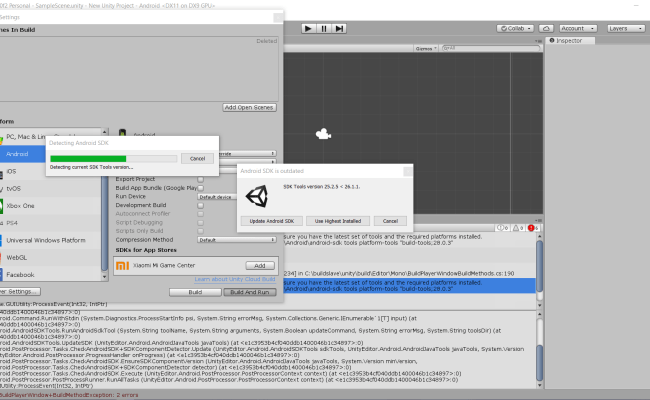
Task: Add Xiaomi Mi Game Center SDK
Action: 260,266
